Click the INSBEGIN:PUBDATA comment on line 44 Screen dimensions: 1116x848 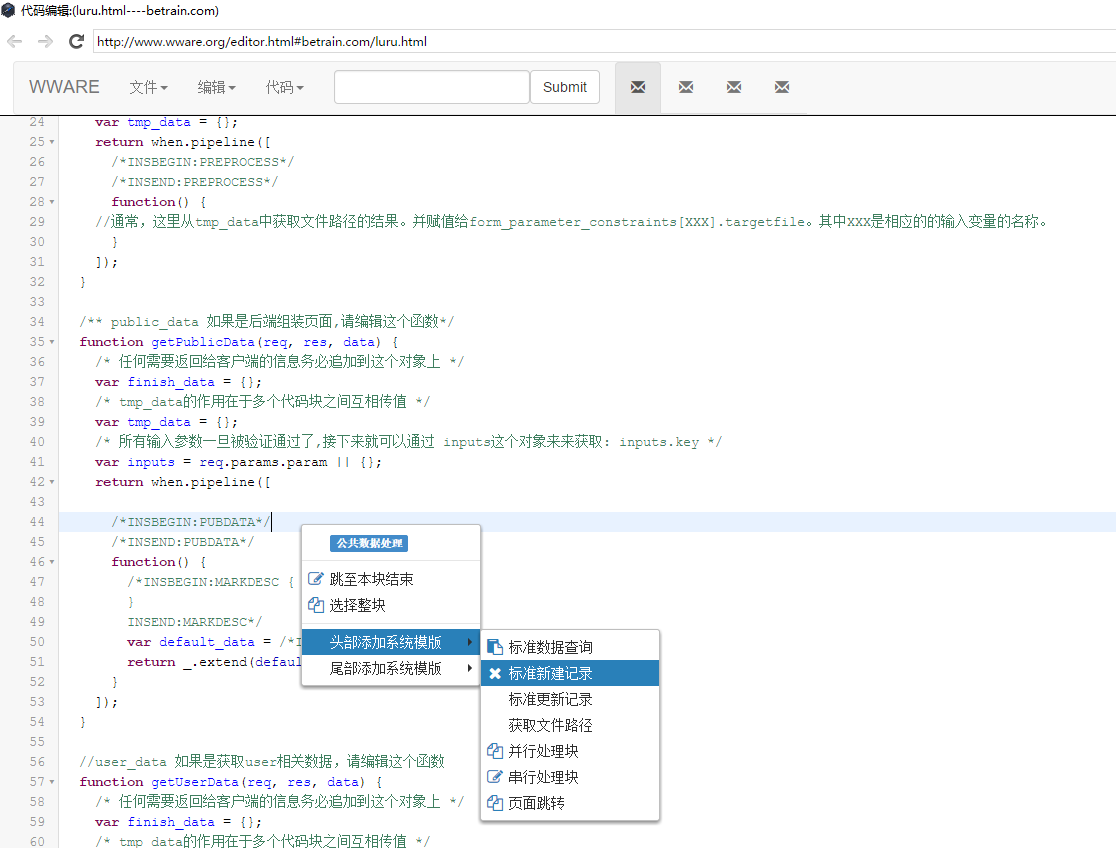tap(191, 522)
